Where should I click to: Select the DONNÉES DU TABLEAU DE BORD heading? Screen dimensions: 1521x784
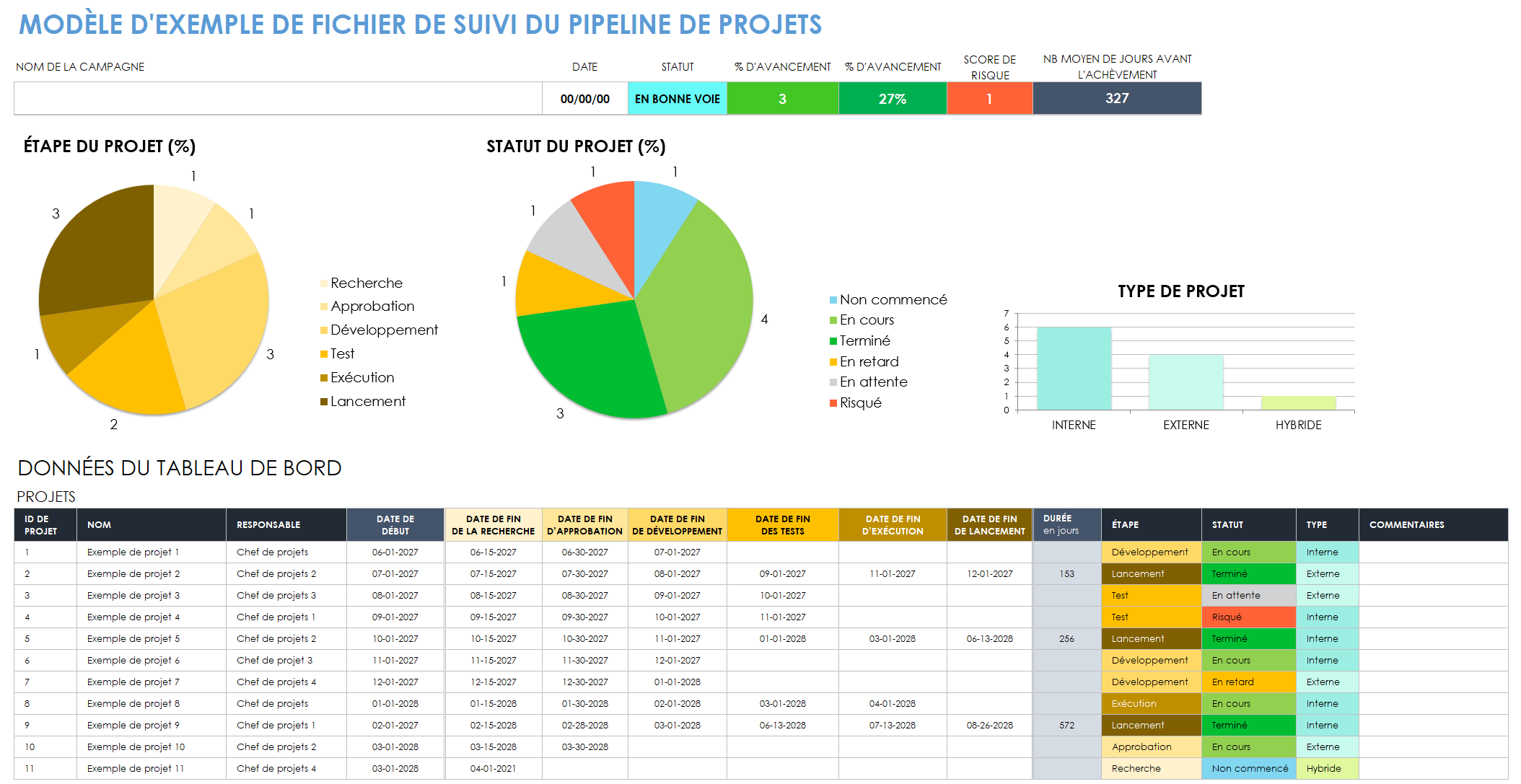[x=180, y=468]
